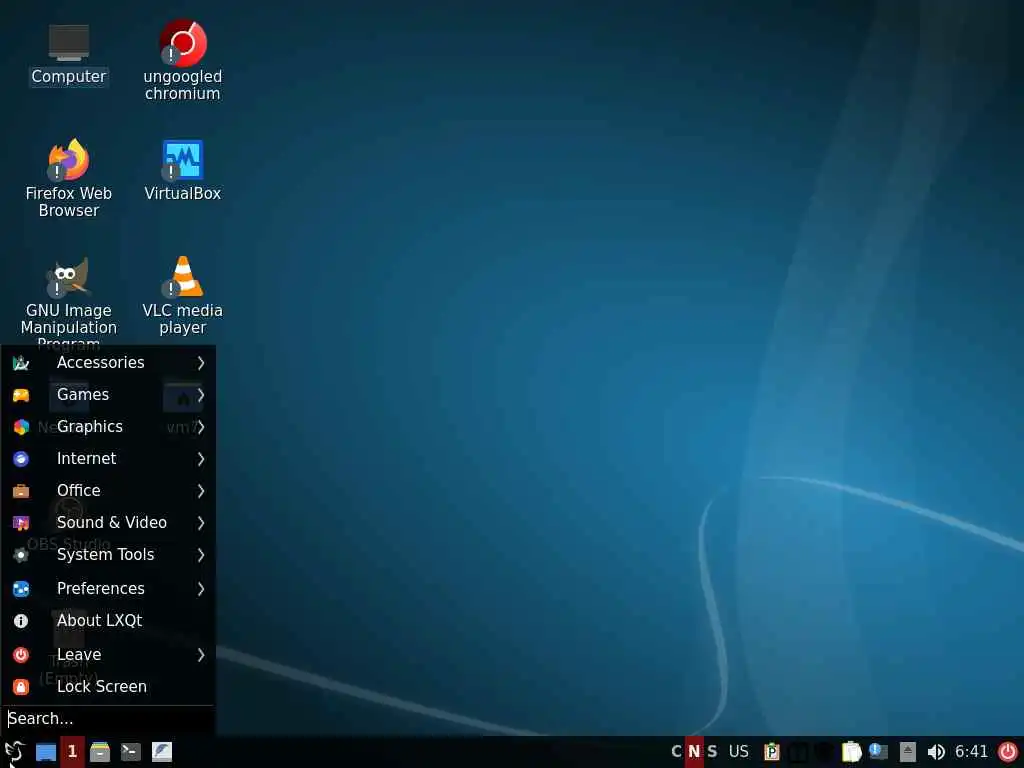This screenshot has width=1024, height=768.
Task: Open the feather text editor launcher
Action: (x=162, y=752)
